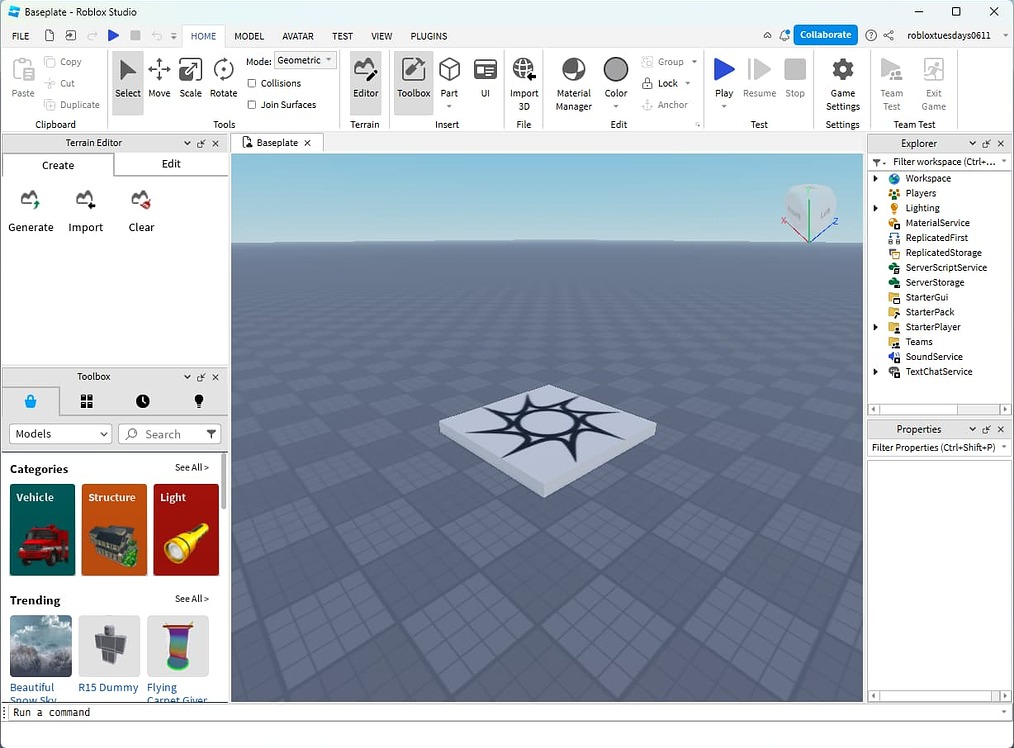
Task: Expand the Workspace tree item
Action: tap(876, 178)
